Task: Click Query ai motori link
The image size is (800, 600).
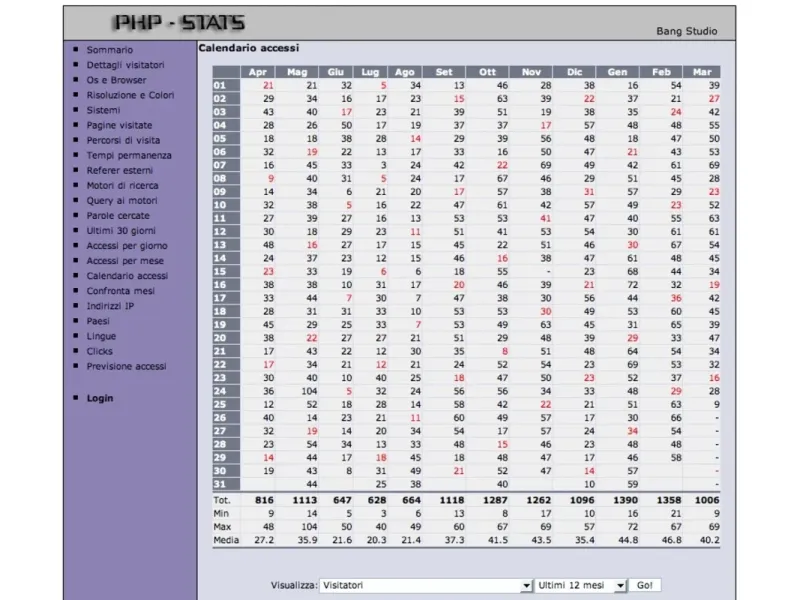Action: coord(122,201)
